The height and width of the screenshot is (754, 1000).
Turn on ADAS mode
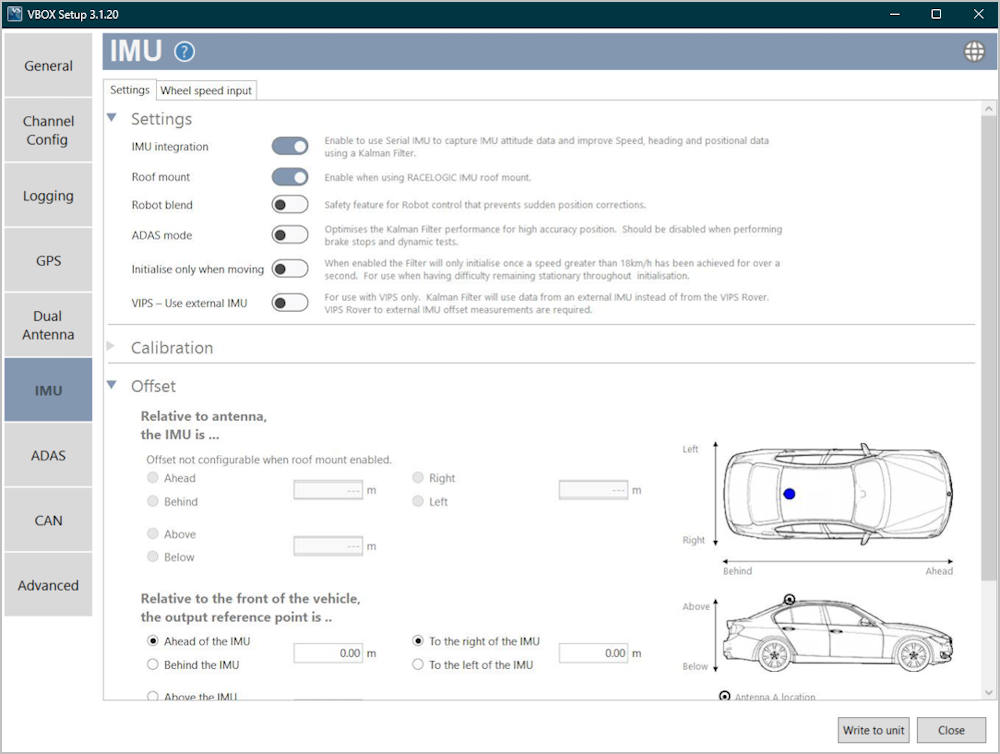click(x=289, y=234)
